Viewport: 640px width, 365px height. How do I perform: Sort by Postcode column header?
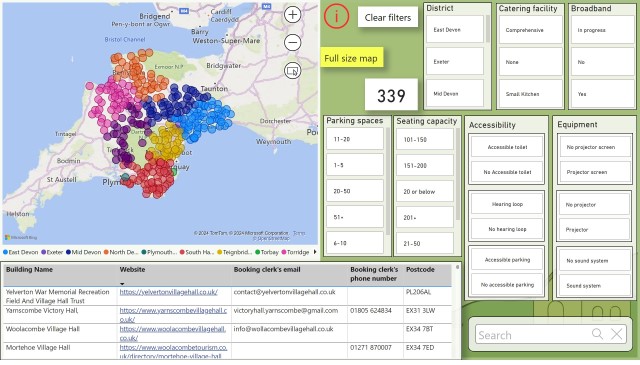[x=420, y=269]
